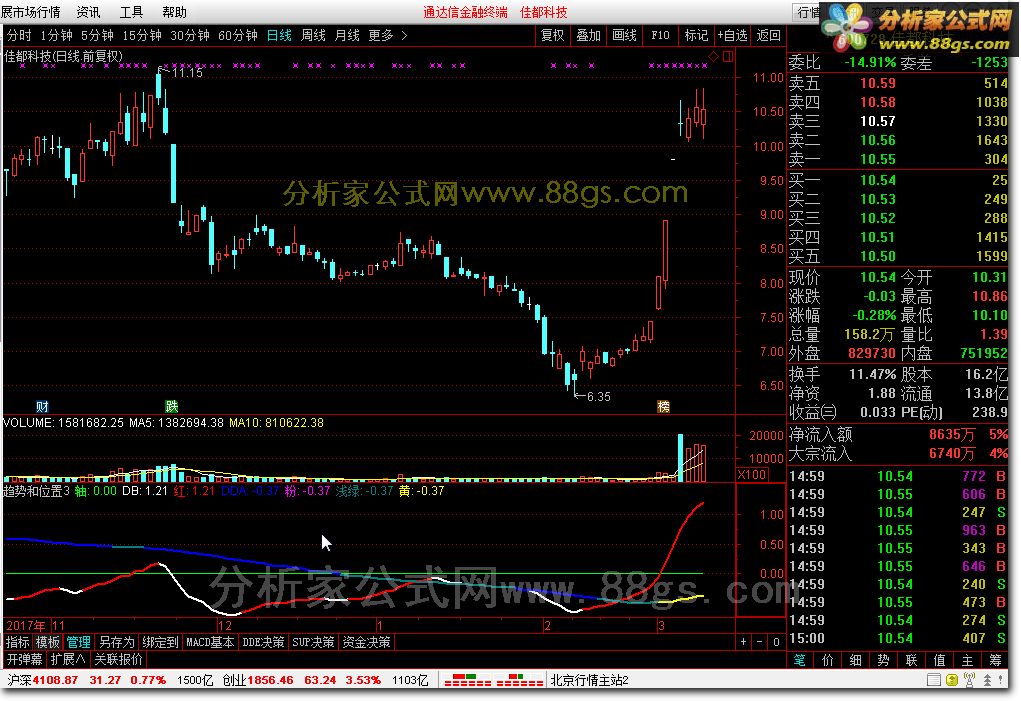The height and width of the screenshot is (701, 1021).
Task: Click the '模板' template tab at bottom
Action: 48,642
